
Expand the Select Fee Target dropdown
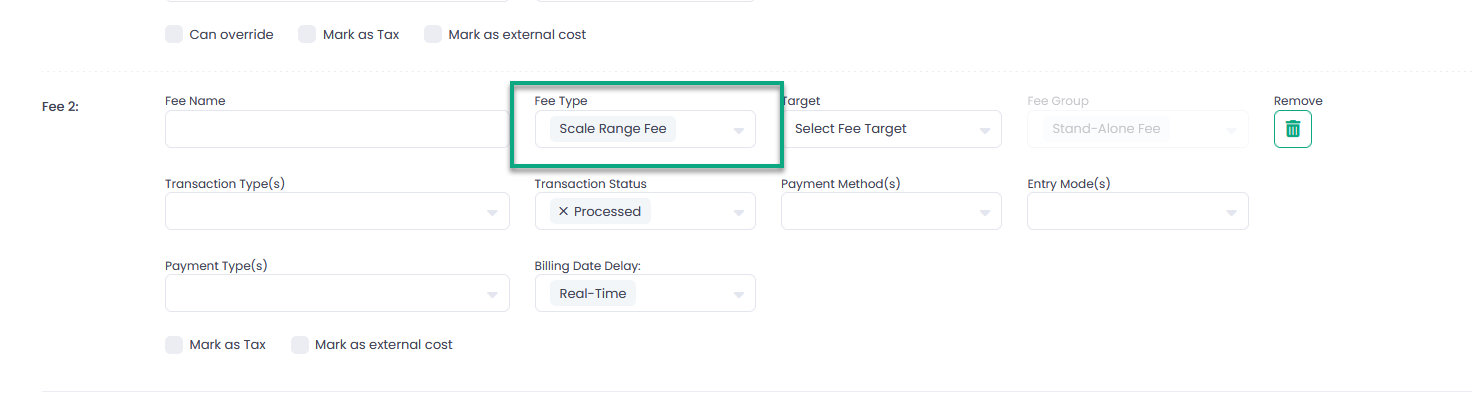(984, 130)
